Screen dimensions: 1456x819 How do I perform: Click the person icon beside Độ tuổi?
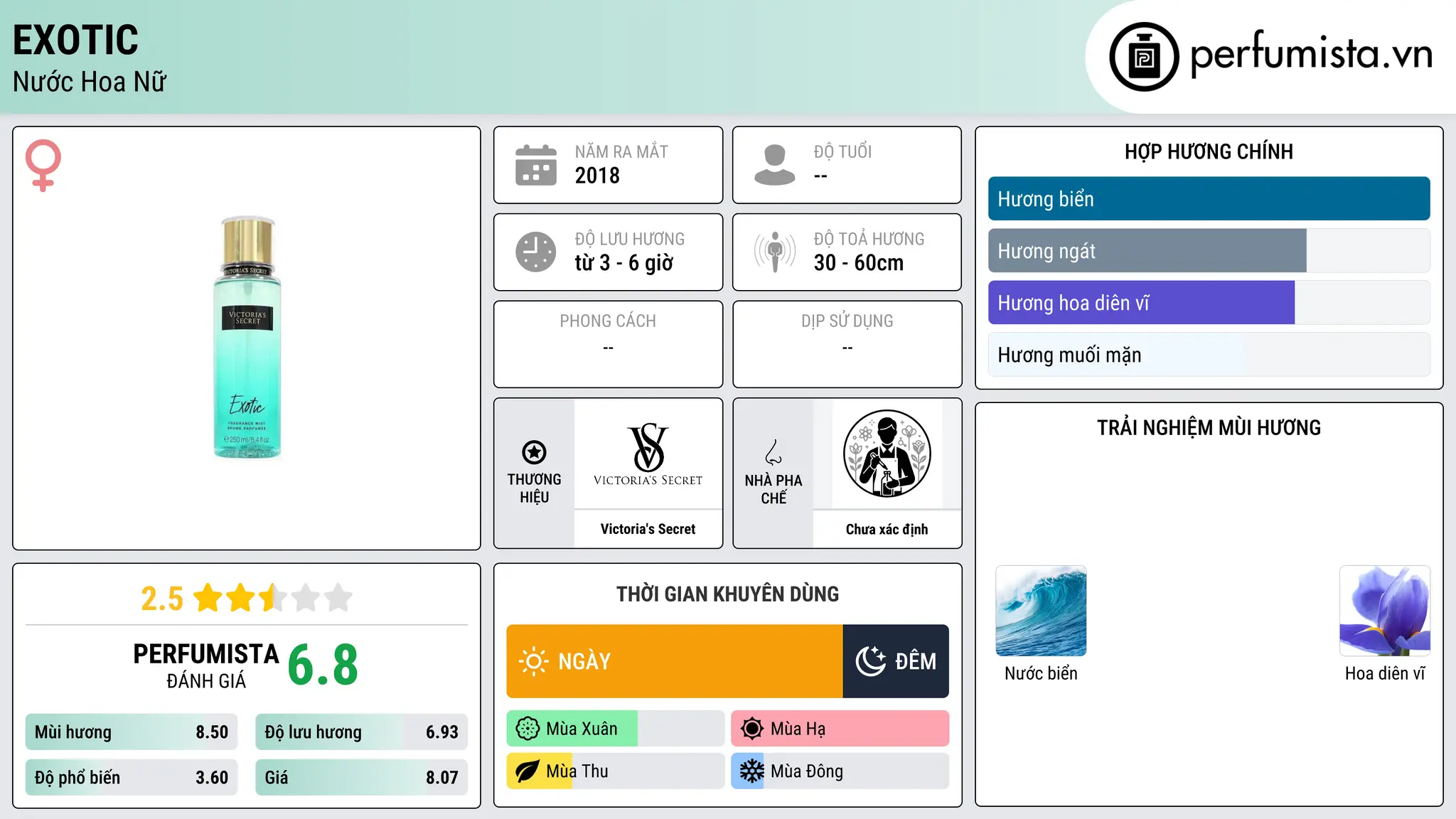774,165
